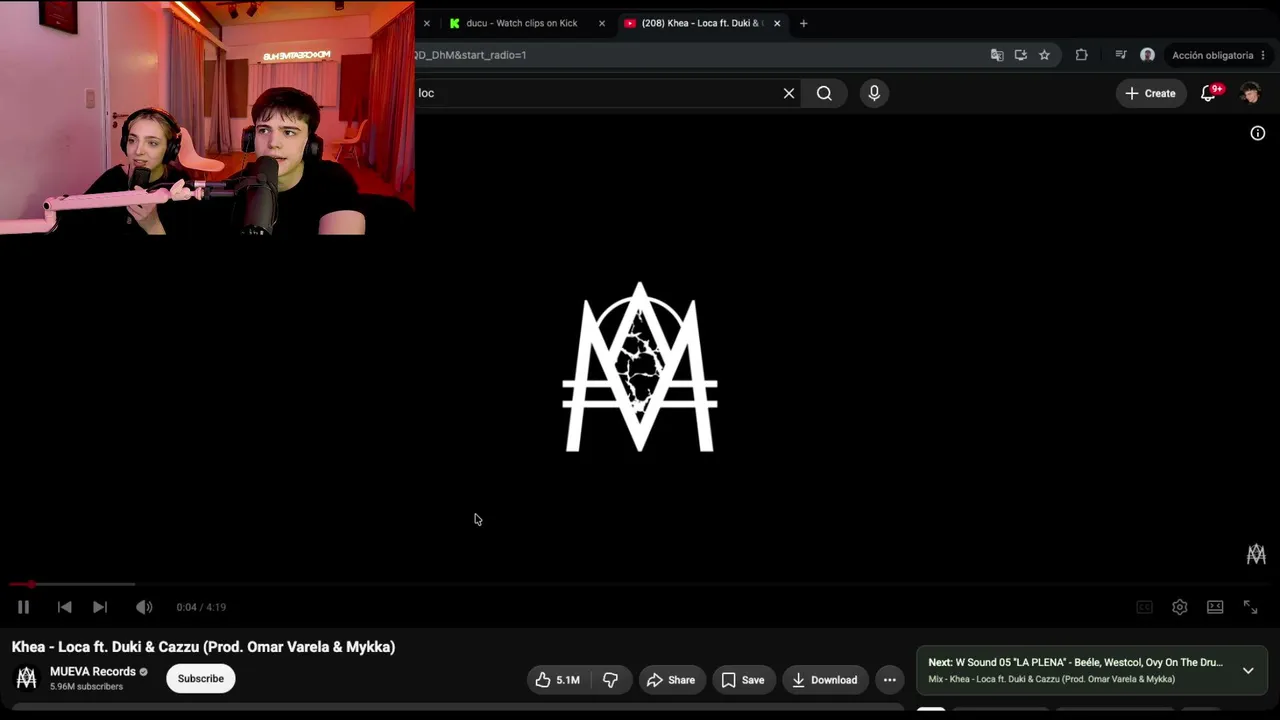
Task: Open the YouTube account avatar menu
Action: click(1250, 93)
